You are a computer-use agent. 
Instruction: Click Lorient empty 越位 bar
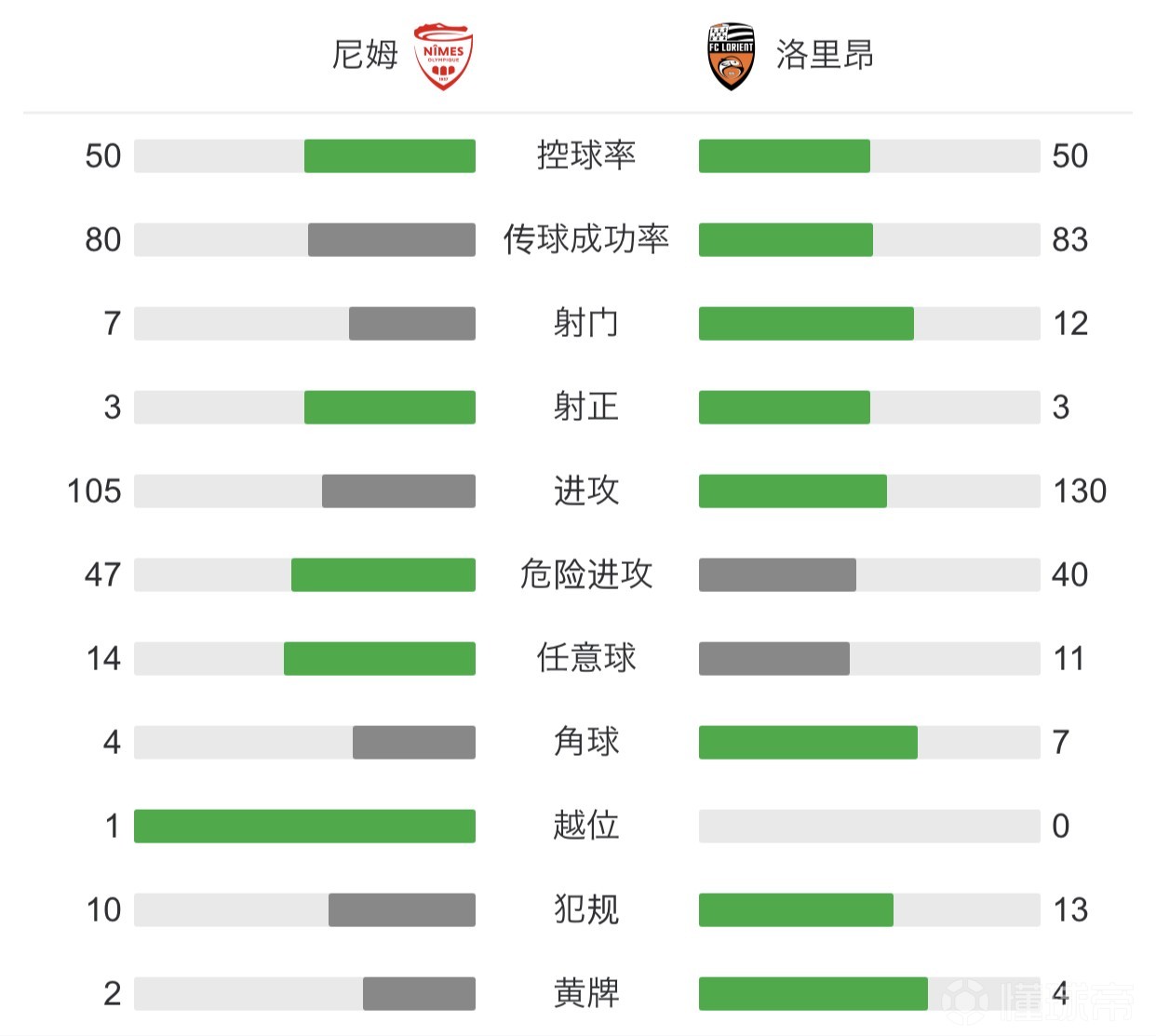click(x=869, y=826)
